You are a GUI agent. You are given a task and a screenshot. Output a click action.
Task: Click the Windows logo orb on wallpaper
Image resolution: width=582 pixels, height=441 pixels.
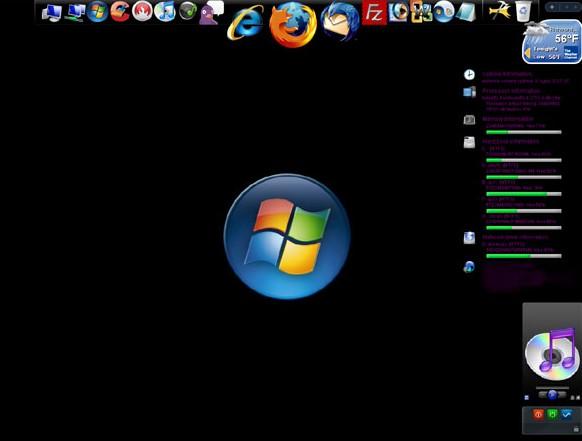pos(287,236)
